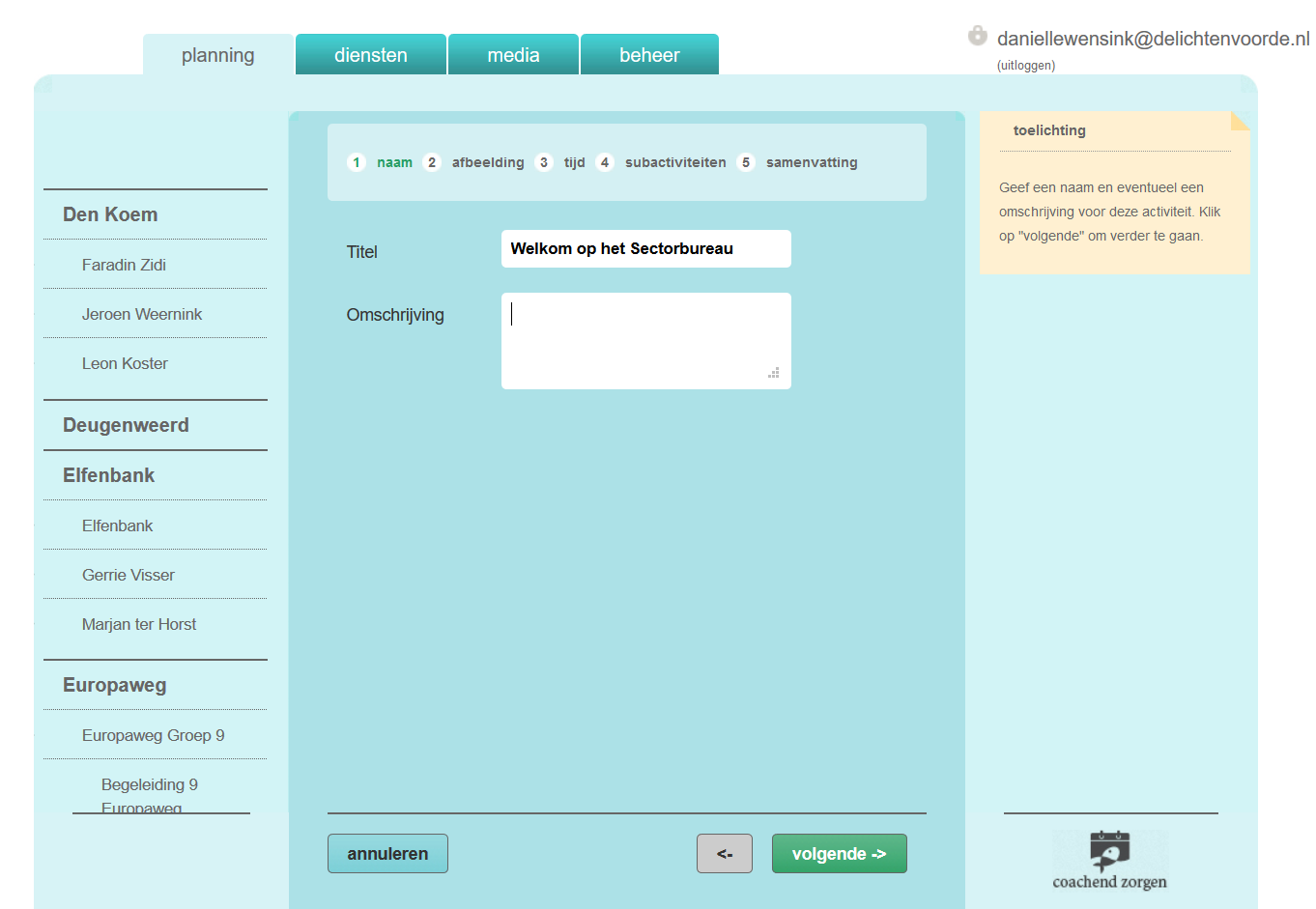Click the explanation text starting 'Geef een naam'

pos(1110,212)
